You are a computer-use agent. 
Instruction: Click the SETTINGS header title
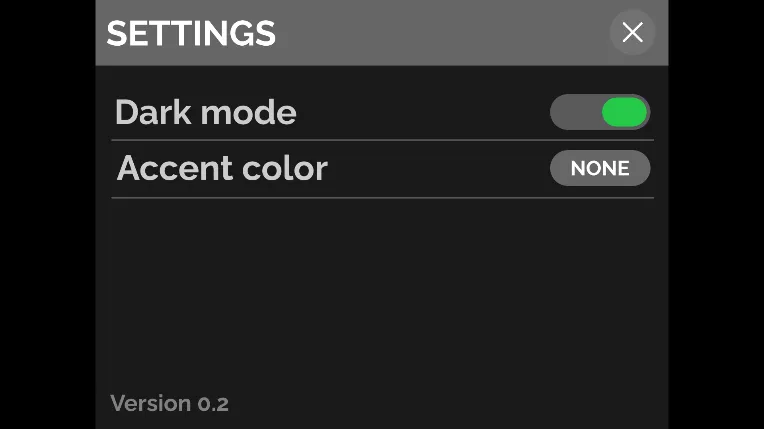click(191, 34)
